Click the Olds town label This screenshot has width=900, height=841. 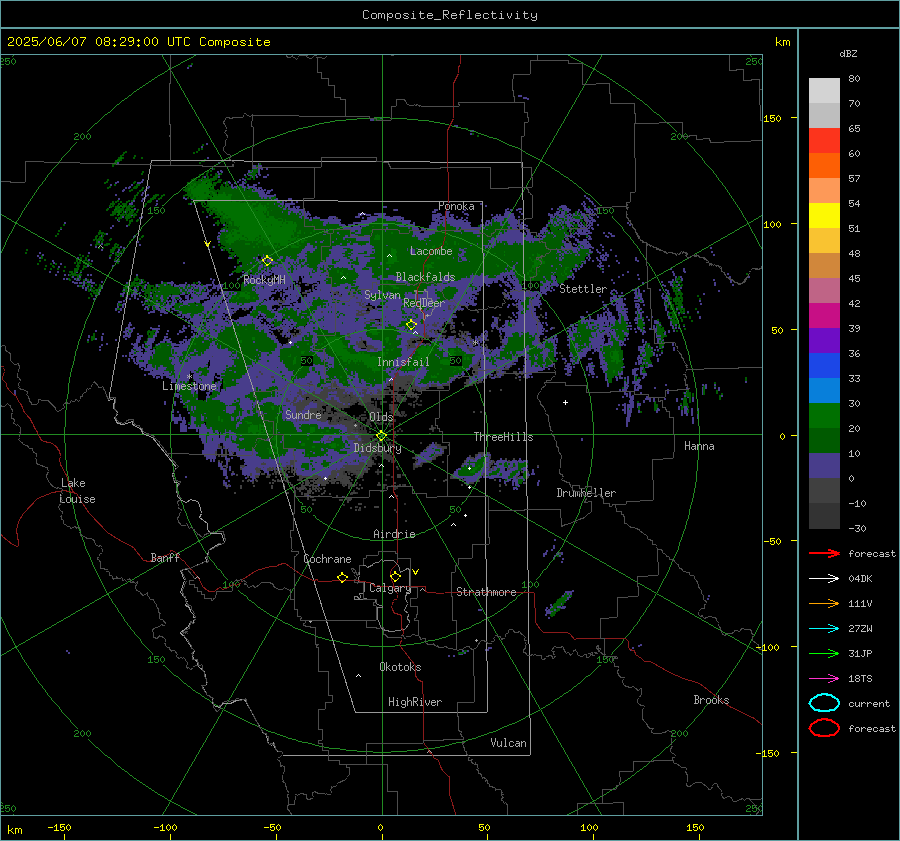pos(381,417)
